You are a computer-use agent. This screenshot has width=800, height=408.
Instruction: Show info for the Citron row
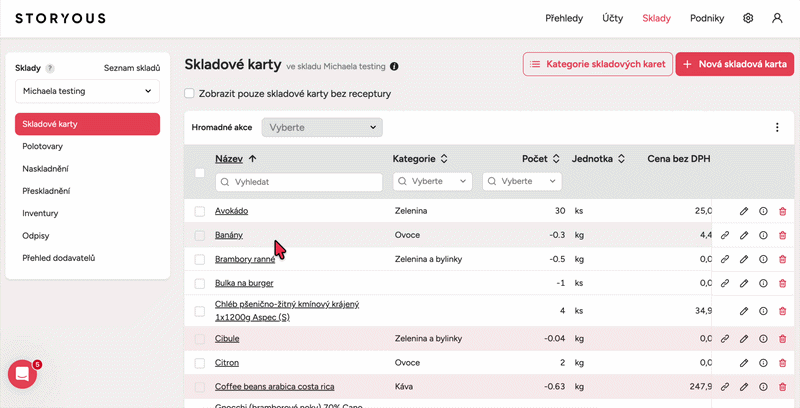(763, 363)
